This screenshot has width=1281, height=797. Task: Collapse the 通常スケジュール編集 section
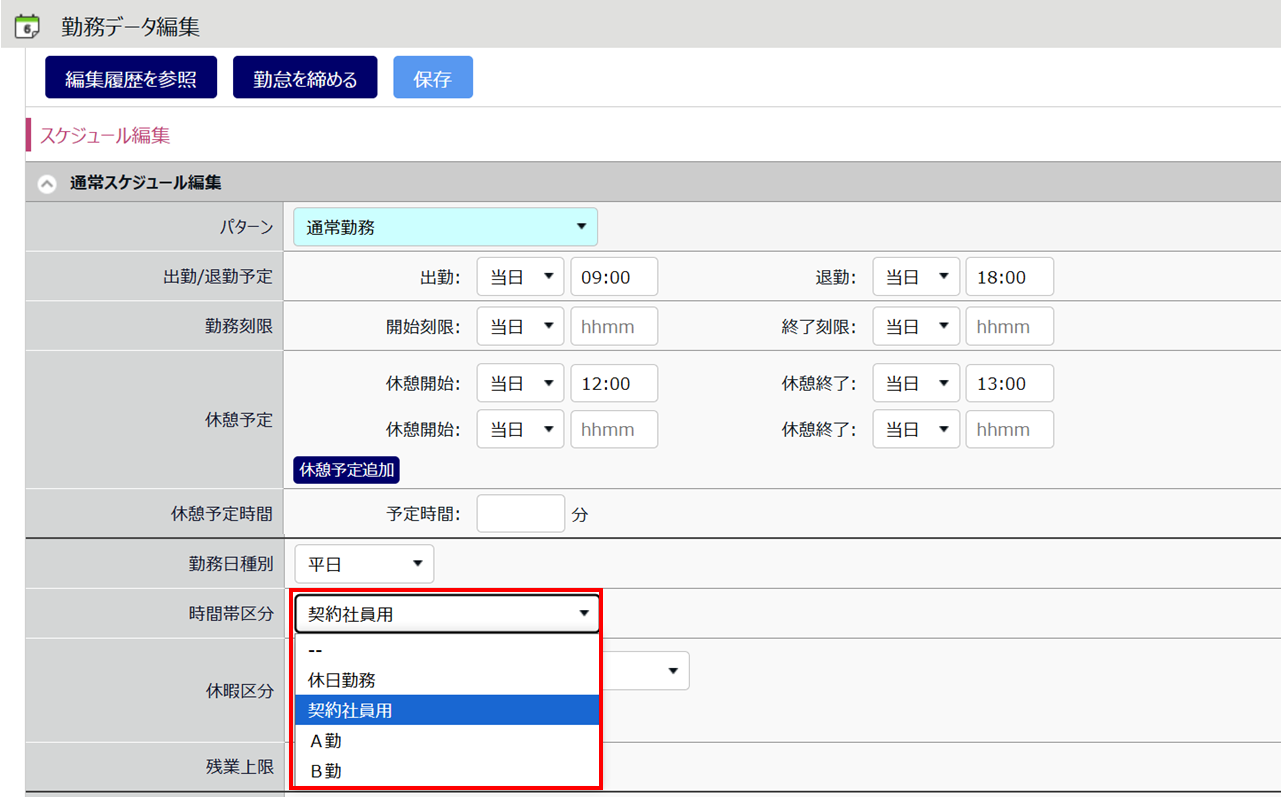pyautogui.click(x=46, y=184)
